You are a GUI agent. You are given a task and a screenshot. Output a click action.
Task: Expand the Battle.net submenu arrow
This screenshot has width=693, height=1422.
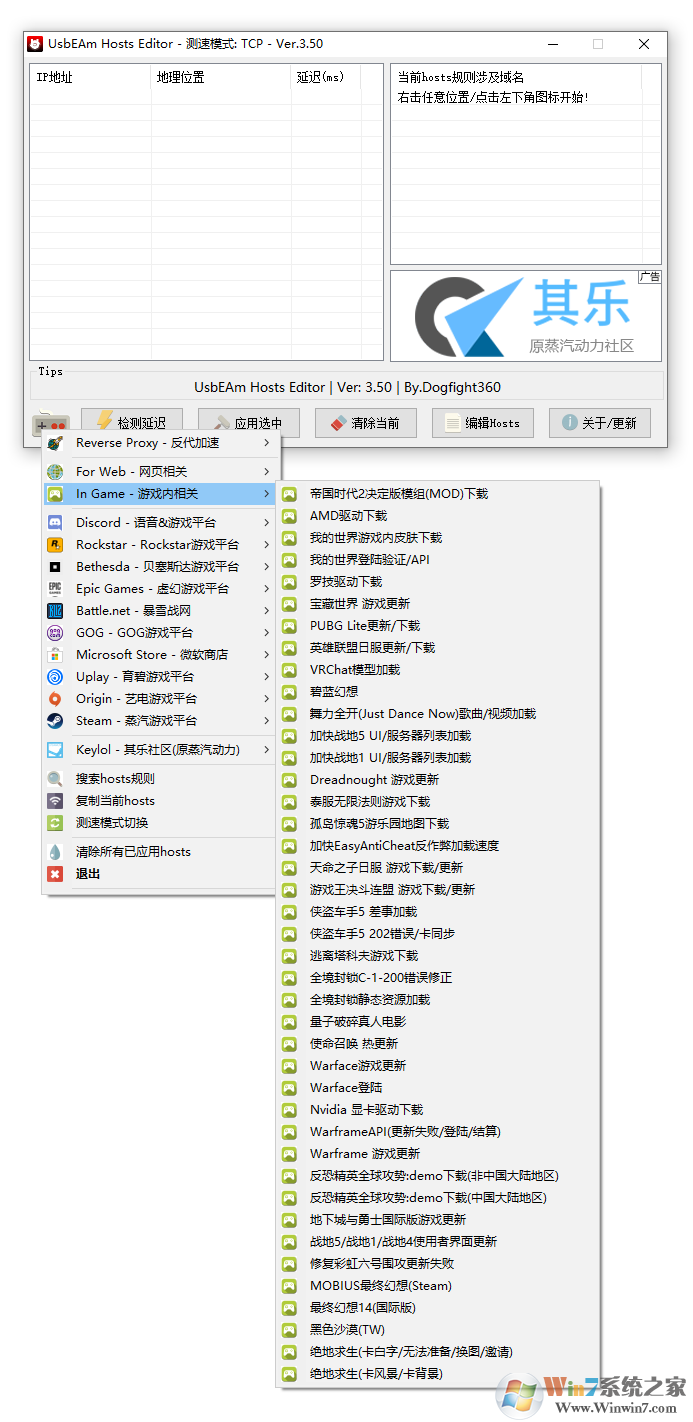(266, 610)
